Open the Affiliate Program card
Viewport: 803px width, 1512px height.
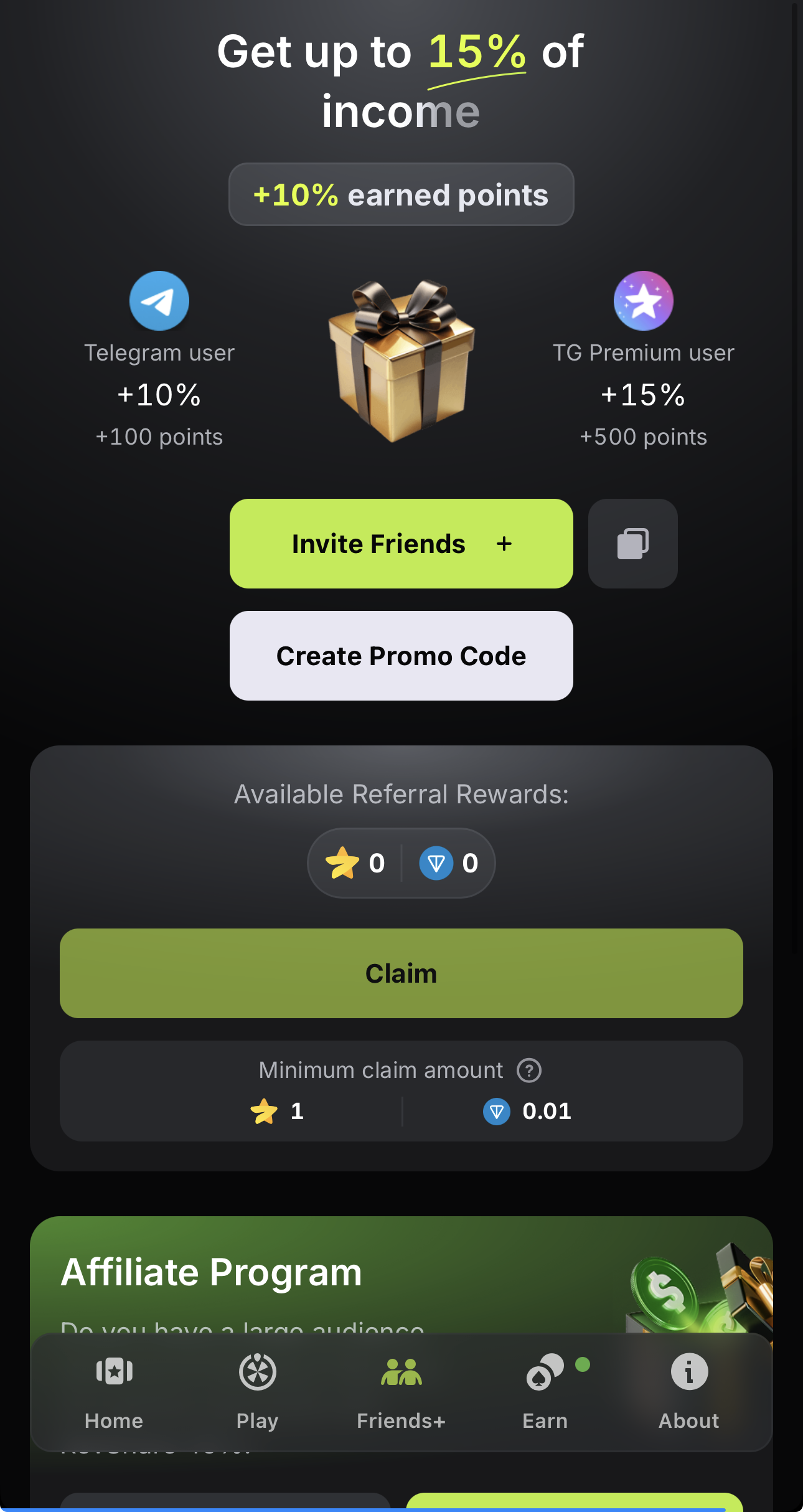coord(212,1272)
